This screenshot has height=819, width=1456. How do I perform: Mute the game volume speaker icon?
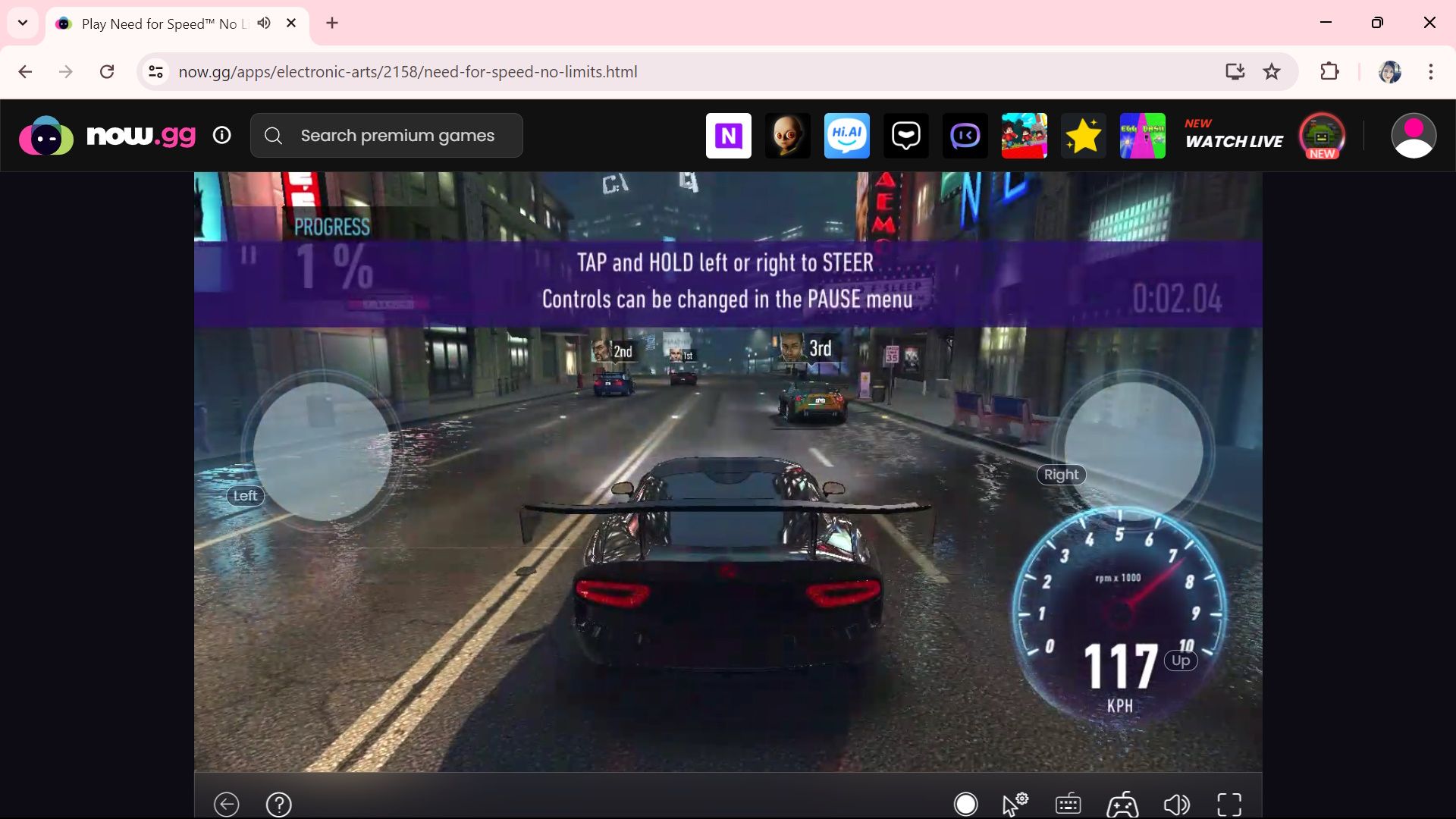click(1176, 804)
